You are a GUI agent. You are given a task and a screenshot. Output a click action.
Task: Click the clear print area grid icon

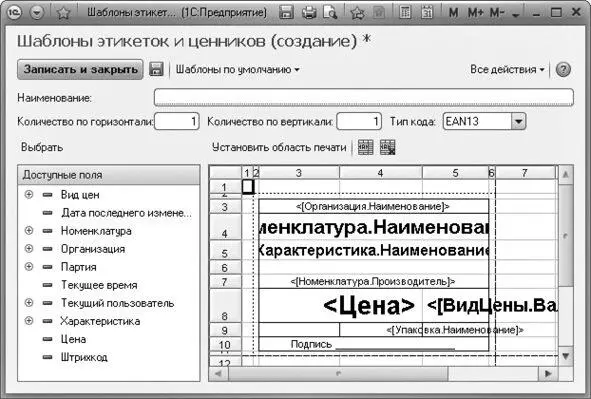click(387, 147)
